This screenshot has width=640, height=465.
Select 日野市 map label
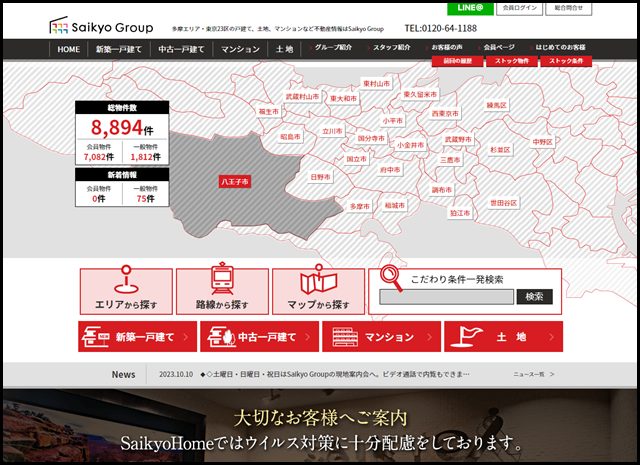point(320,177)
